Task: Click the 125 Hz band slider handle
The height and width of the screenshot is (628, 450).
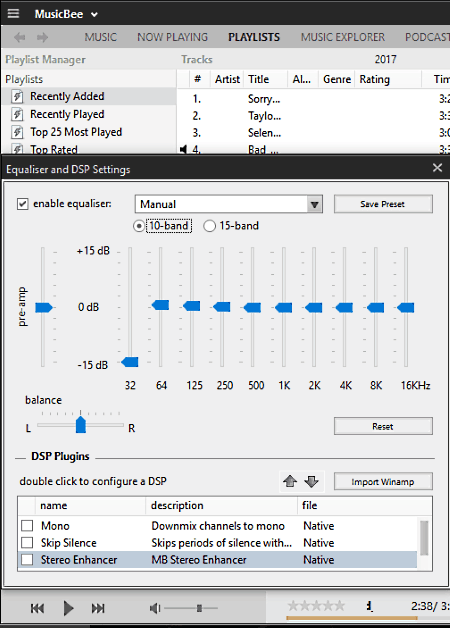Action: point(191,306)
